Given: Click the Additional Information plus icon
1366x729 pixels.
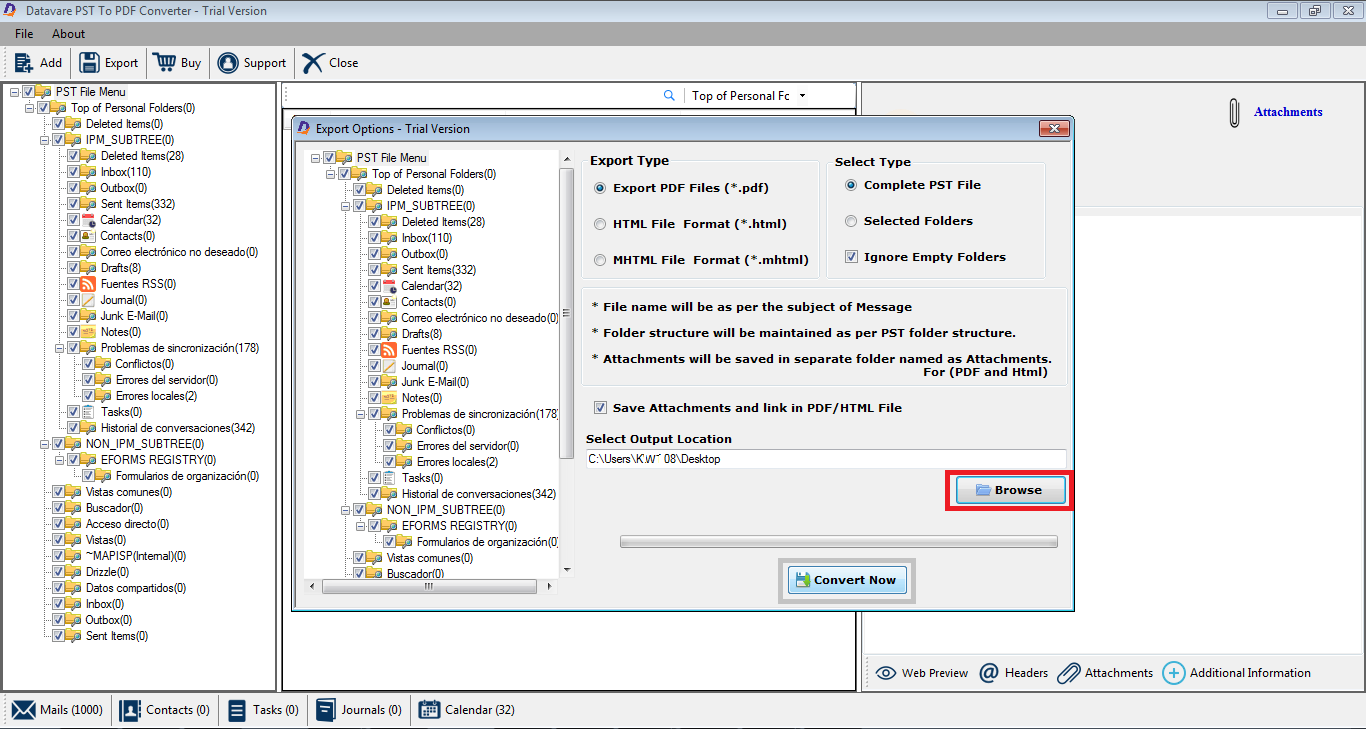Looking at the screenshot, I should pyautogui.click(x=1174, y=673).
